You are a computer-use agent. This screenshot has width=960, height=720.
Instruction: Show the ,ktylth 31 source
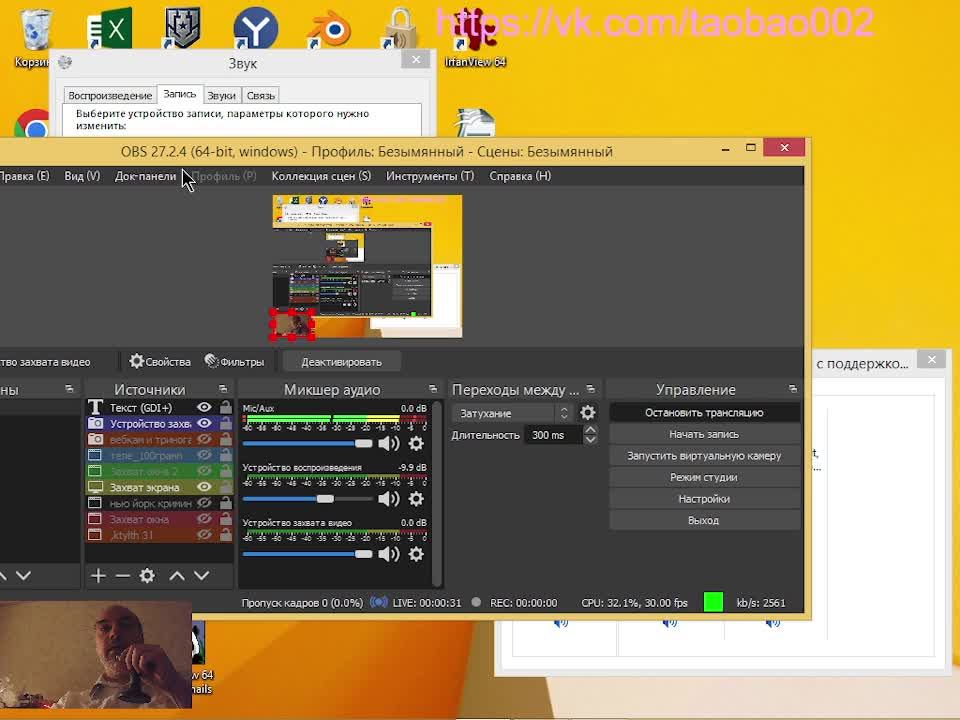[204, 535]
